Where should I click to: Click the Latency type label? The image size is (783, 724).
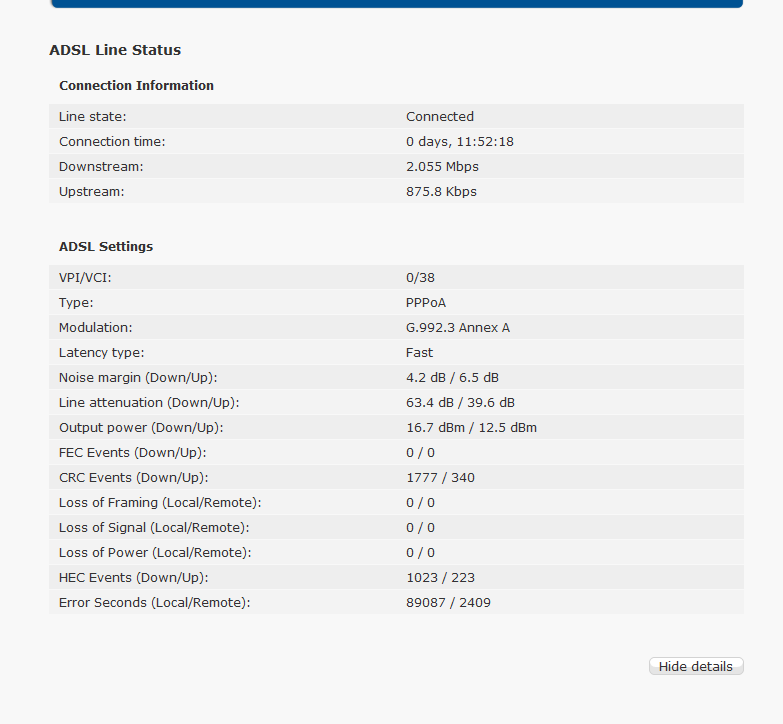(101, 352)
